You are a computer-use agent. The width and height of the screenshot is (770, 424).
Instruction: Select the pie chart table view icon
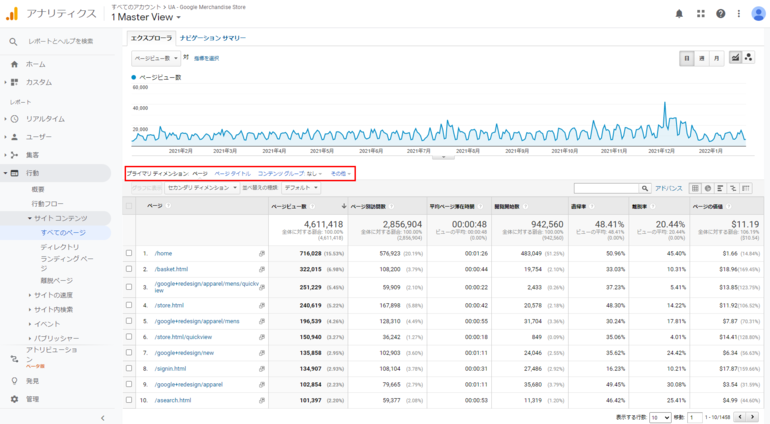pos(708,187)
